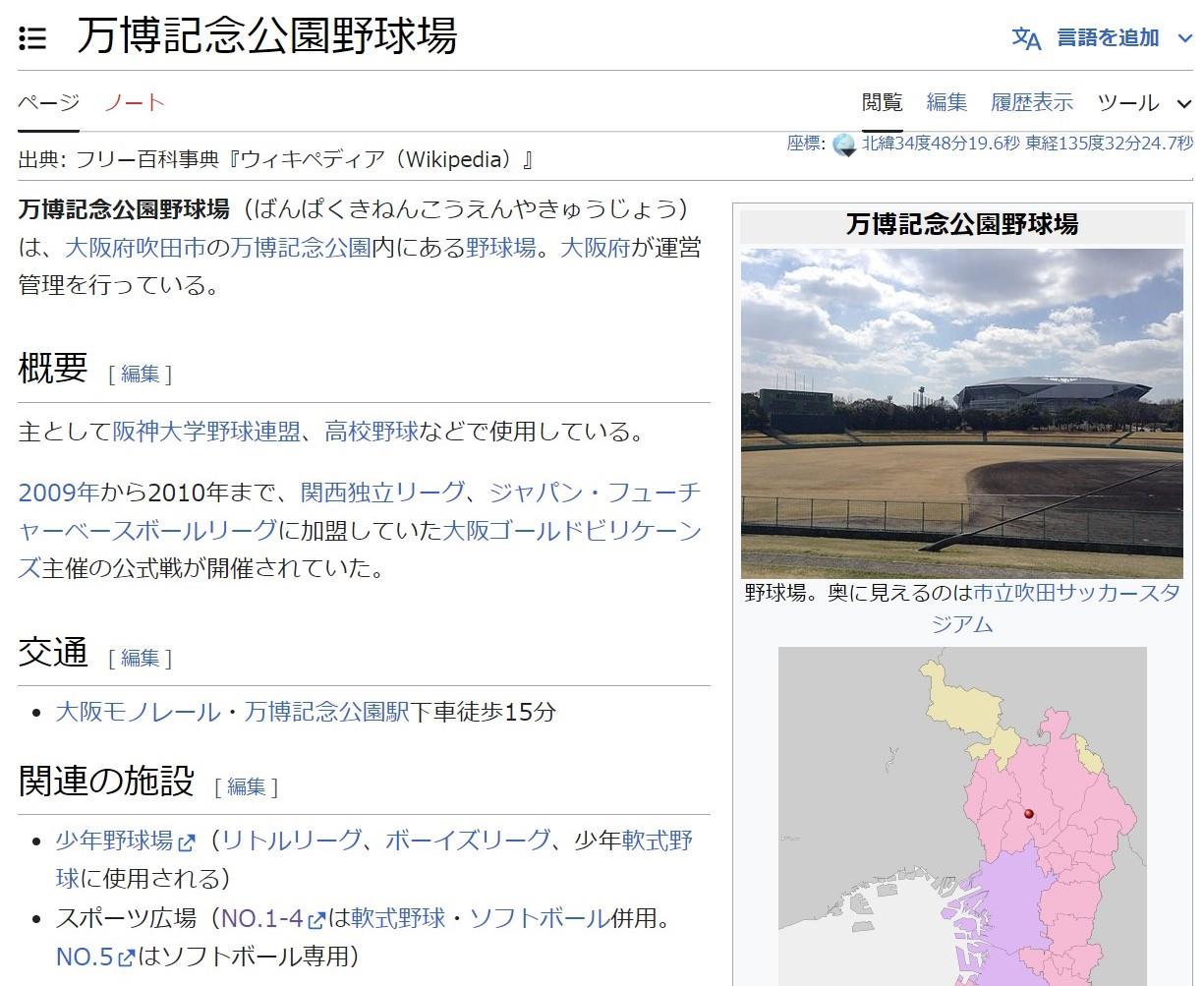Edit the 交通 section
Screen dimensions: 1204x986
(141, 658)
